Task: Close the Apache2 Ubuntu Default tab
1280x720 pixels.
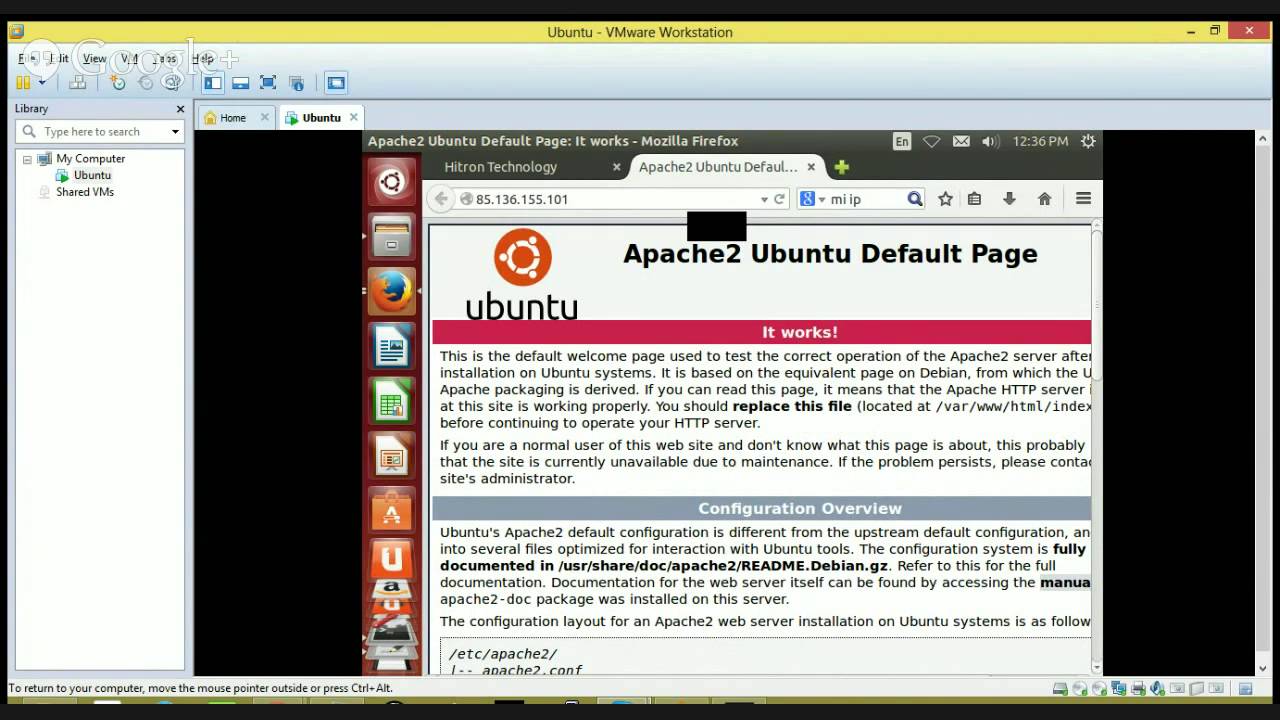Action: click(811, 167)
